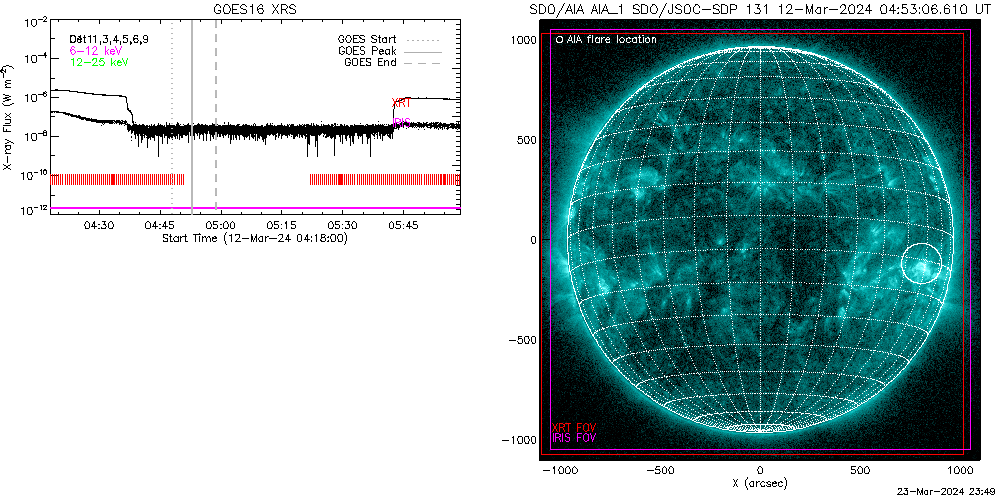Click the green '12-25 keV' label
This screenshot has width=1000, height=500.
point(99,61)
